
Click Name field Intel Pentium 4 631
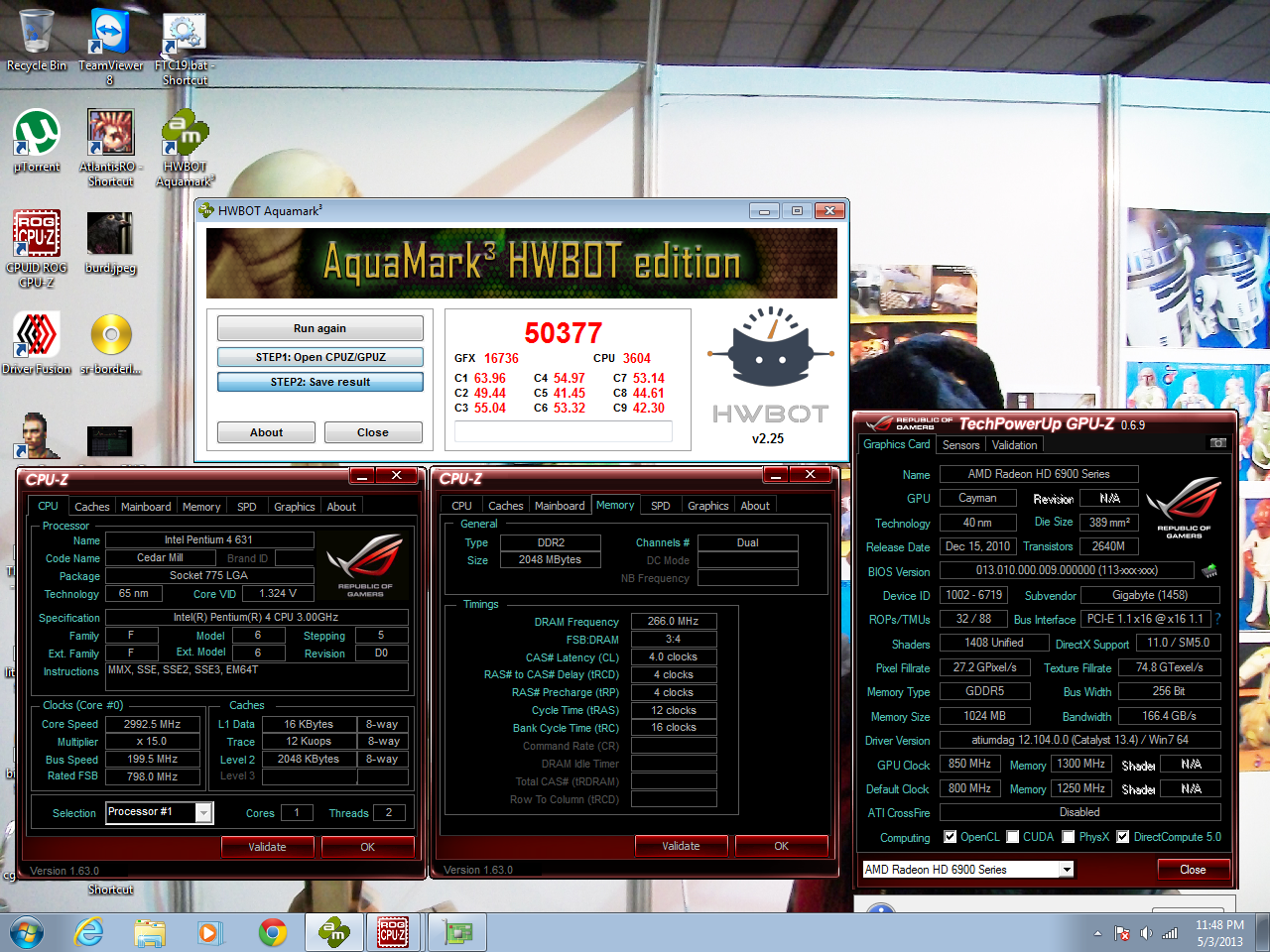coord(209,539)
